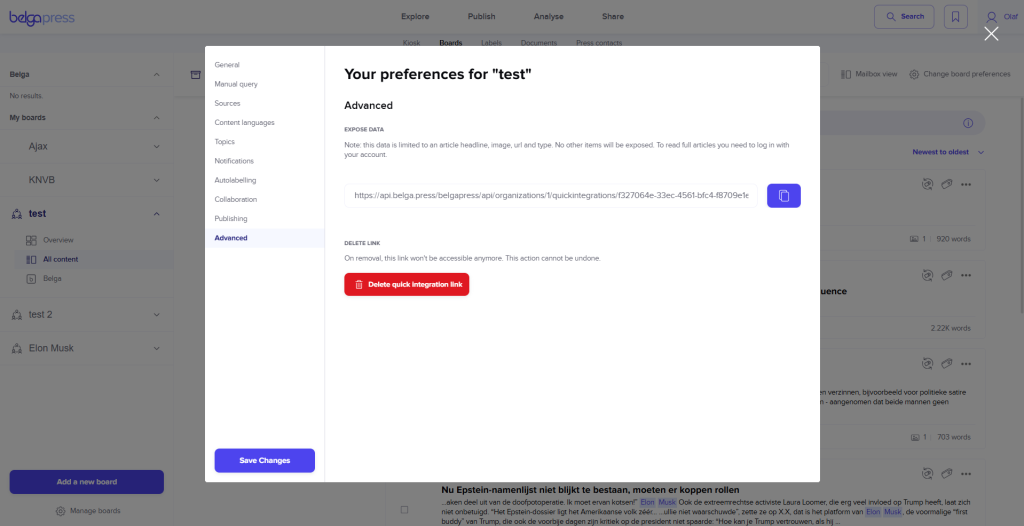The height and width of the screenshot is (526, 1024).
Task: Click the magnifier icon in Search
Action: [889, 17]
